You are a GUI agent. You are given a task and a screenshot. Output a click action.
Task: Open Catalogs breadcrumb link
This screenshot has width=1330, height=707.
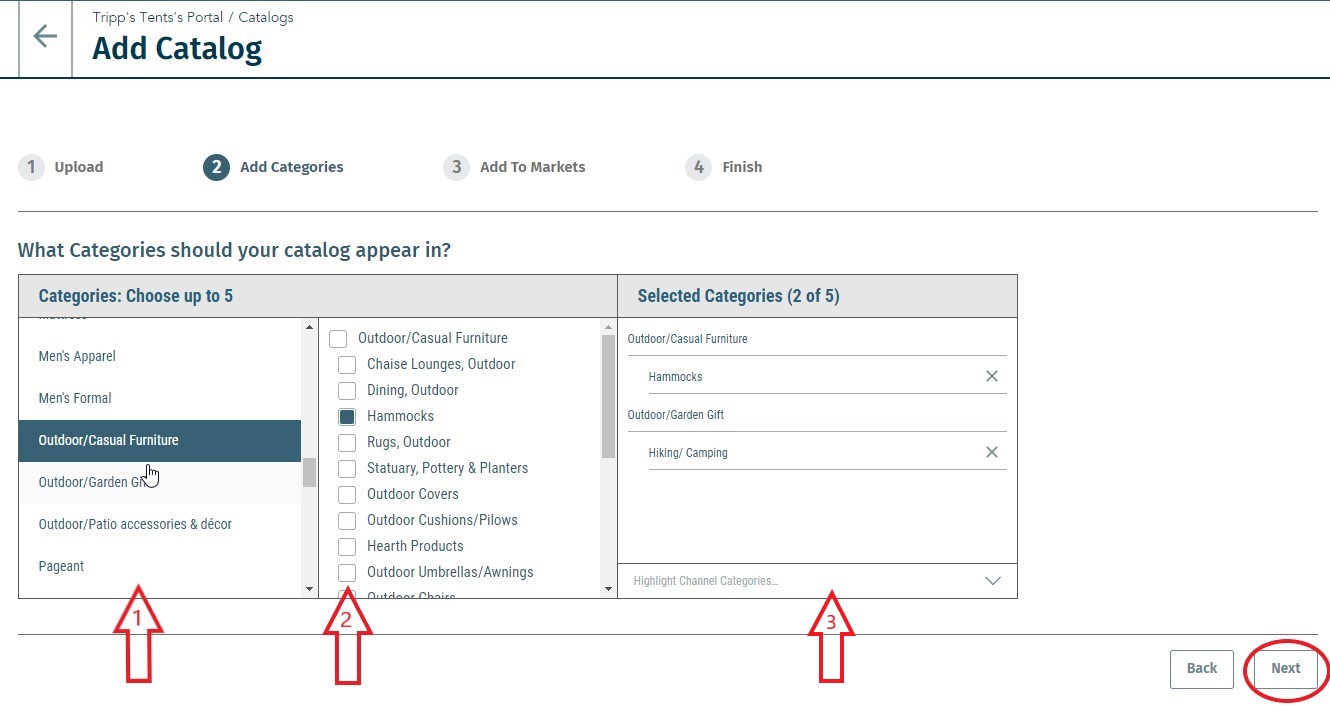point(266,17)
